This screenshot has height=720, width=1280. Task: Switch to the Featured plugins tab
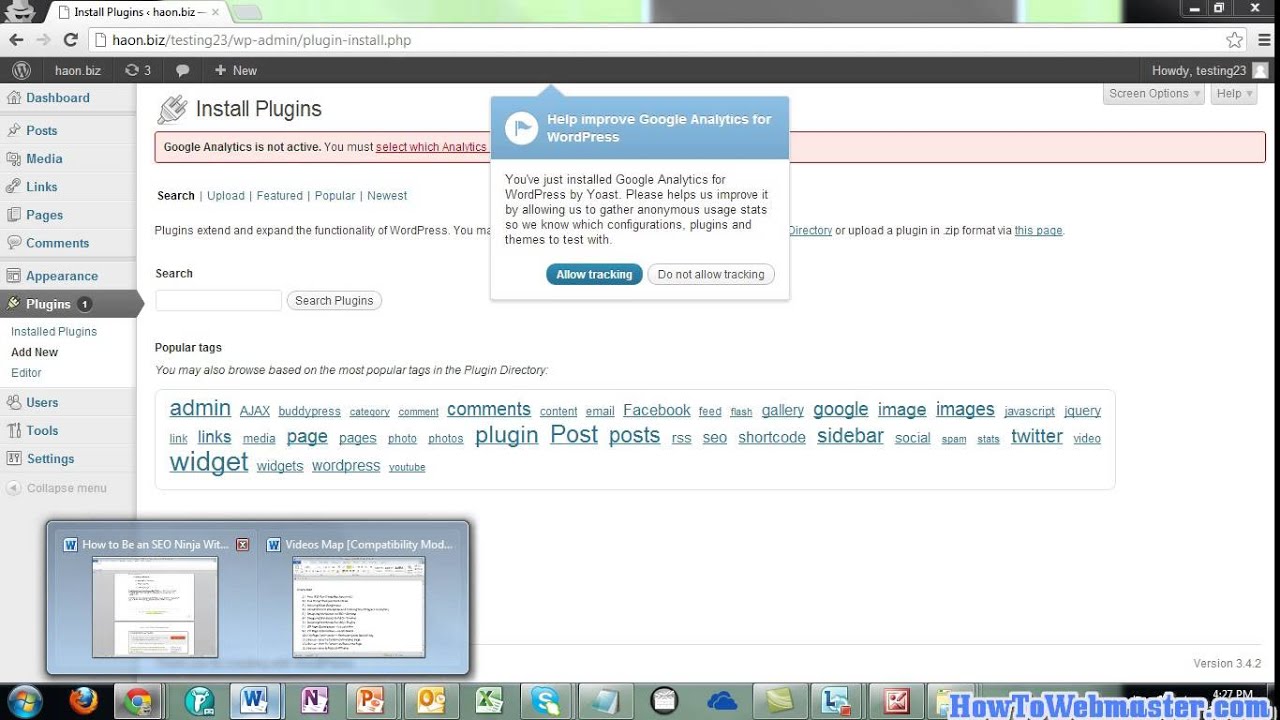(279, 196)
